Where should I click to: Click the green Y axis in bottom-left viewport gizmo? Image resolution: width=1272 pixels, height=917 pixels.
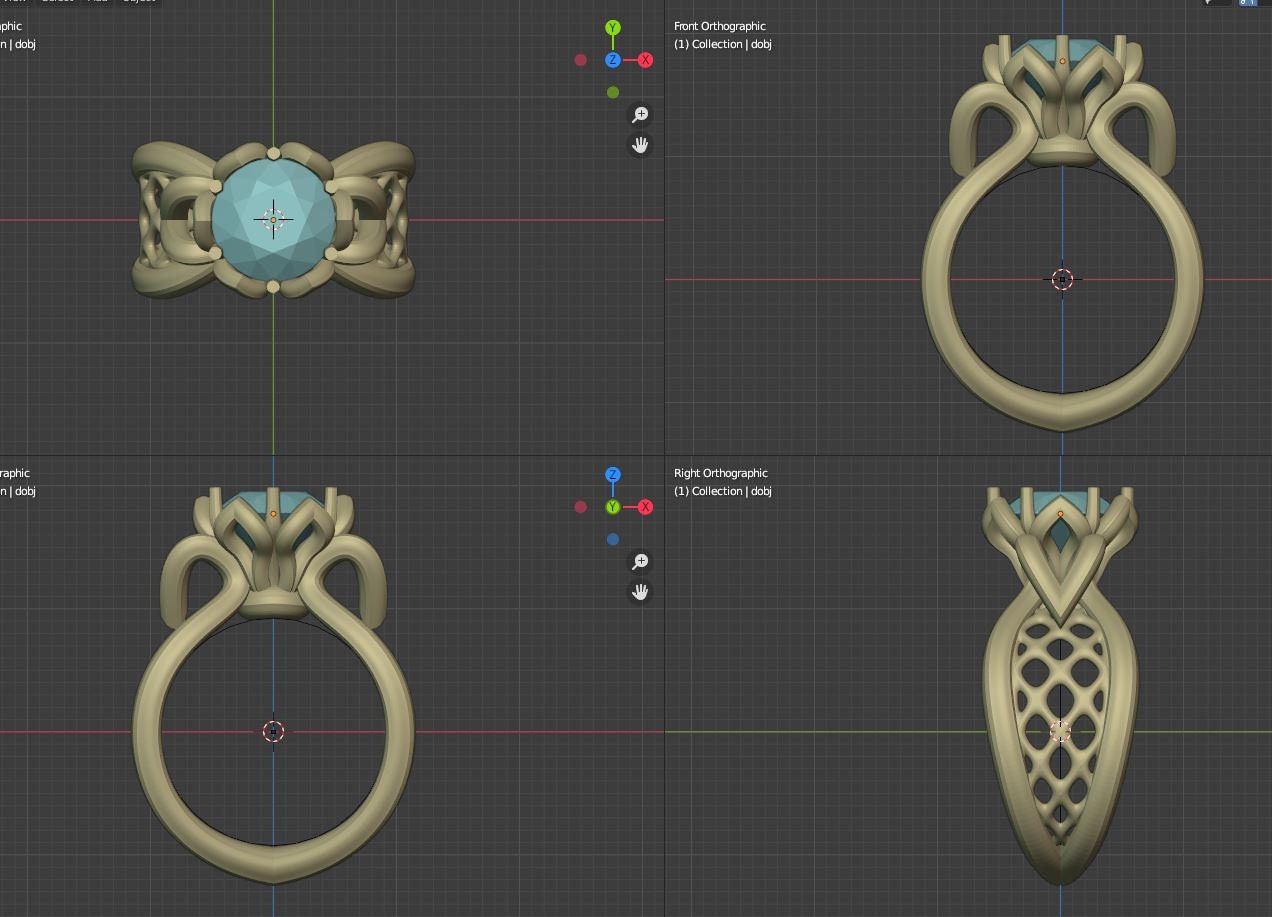tap(613, 507)
